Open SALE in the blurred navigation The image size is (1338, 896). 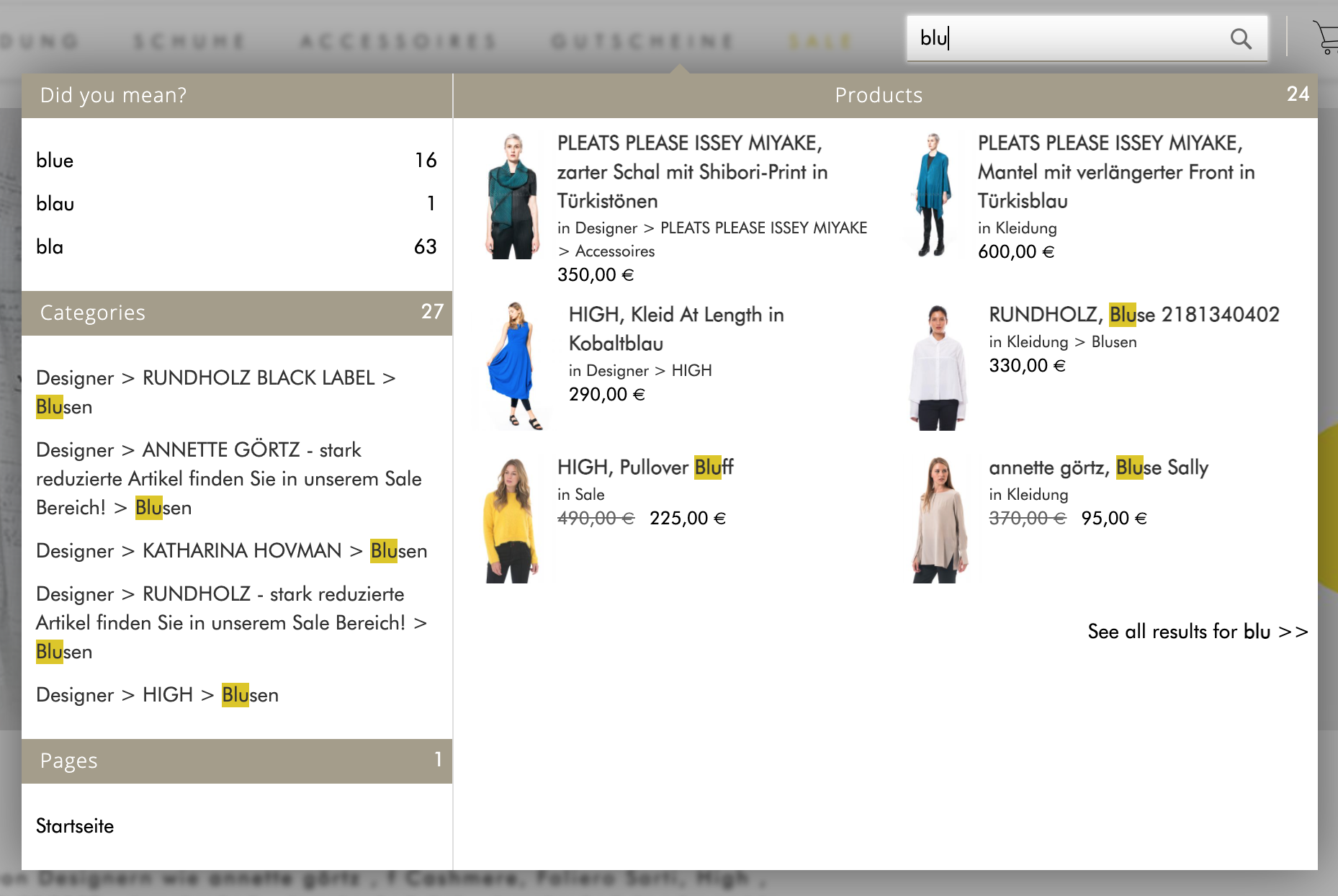(x=820, y=41)
